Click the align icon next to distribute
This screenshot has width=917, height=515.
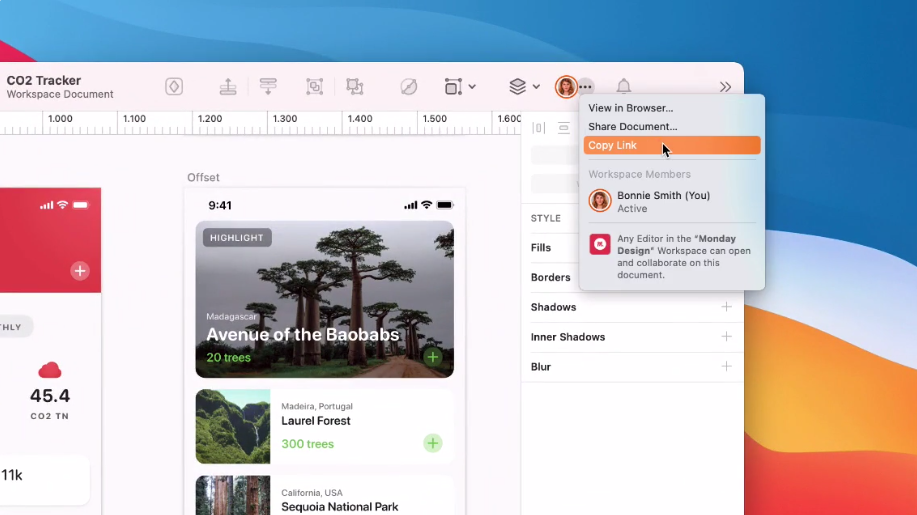(564, 128)
